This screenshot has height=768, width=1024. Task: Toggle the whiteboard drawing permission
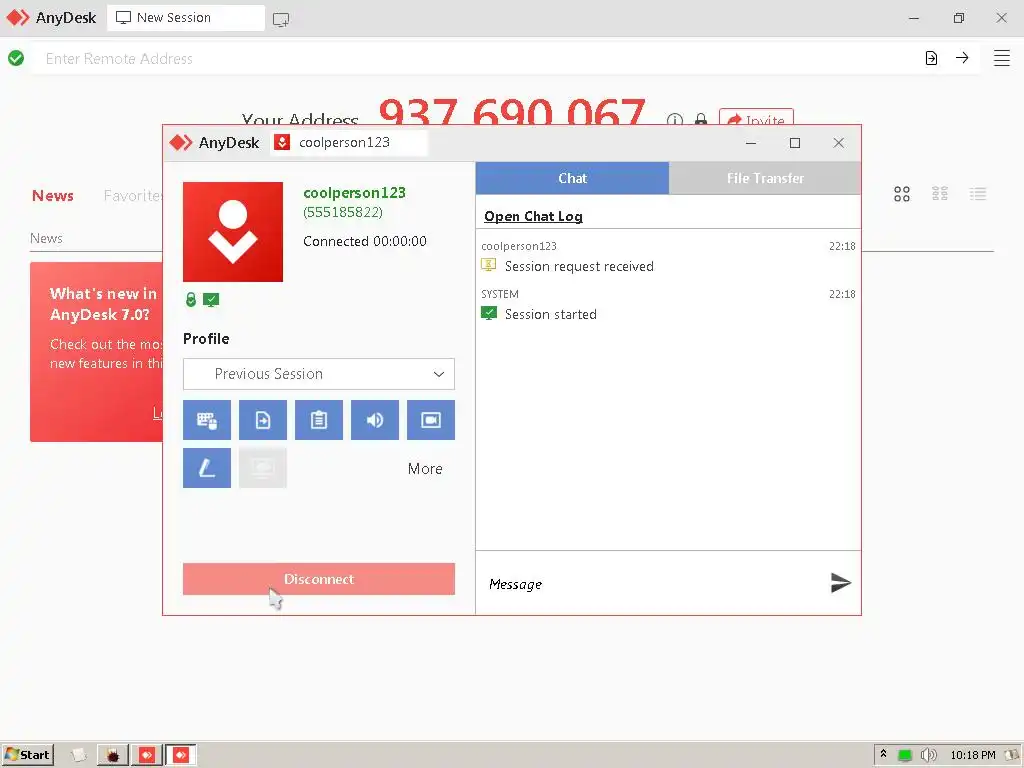[206, 468]
